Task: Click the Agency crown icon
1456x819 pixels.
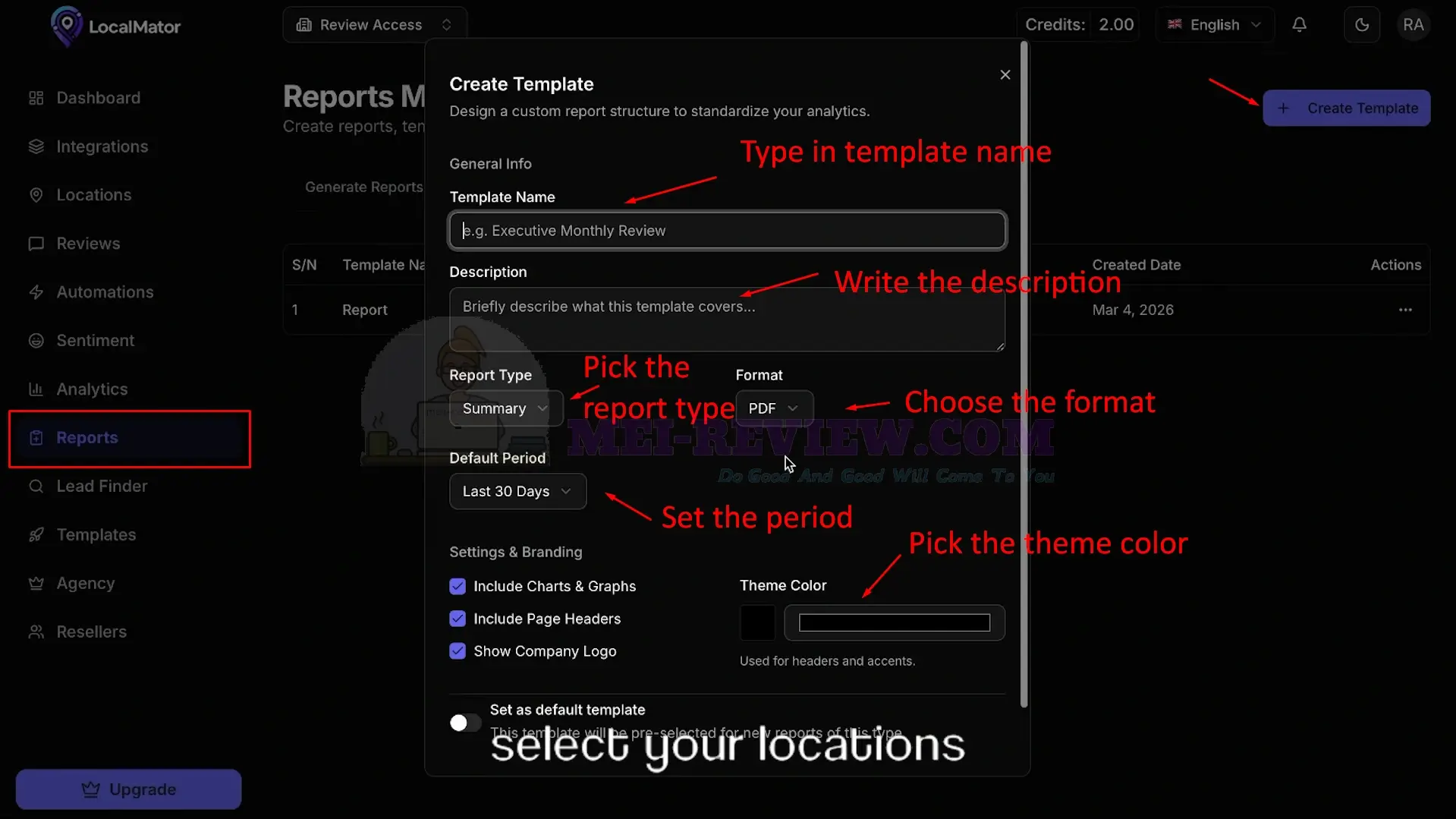Action: [x=36, y=584]
